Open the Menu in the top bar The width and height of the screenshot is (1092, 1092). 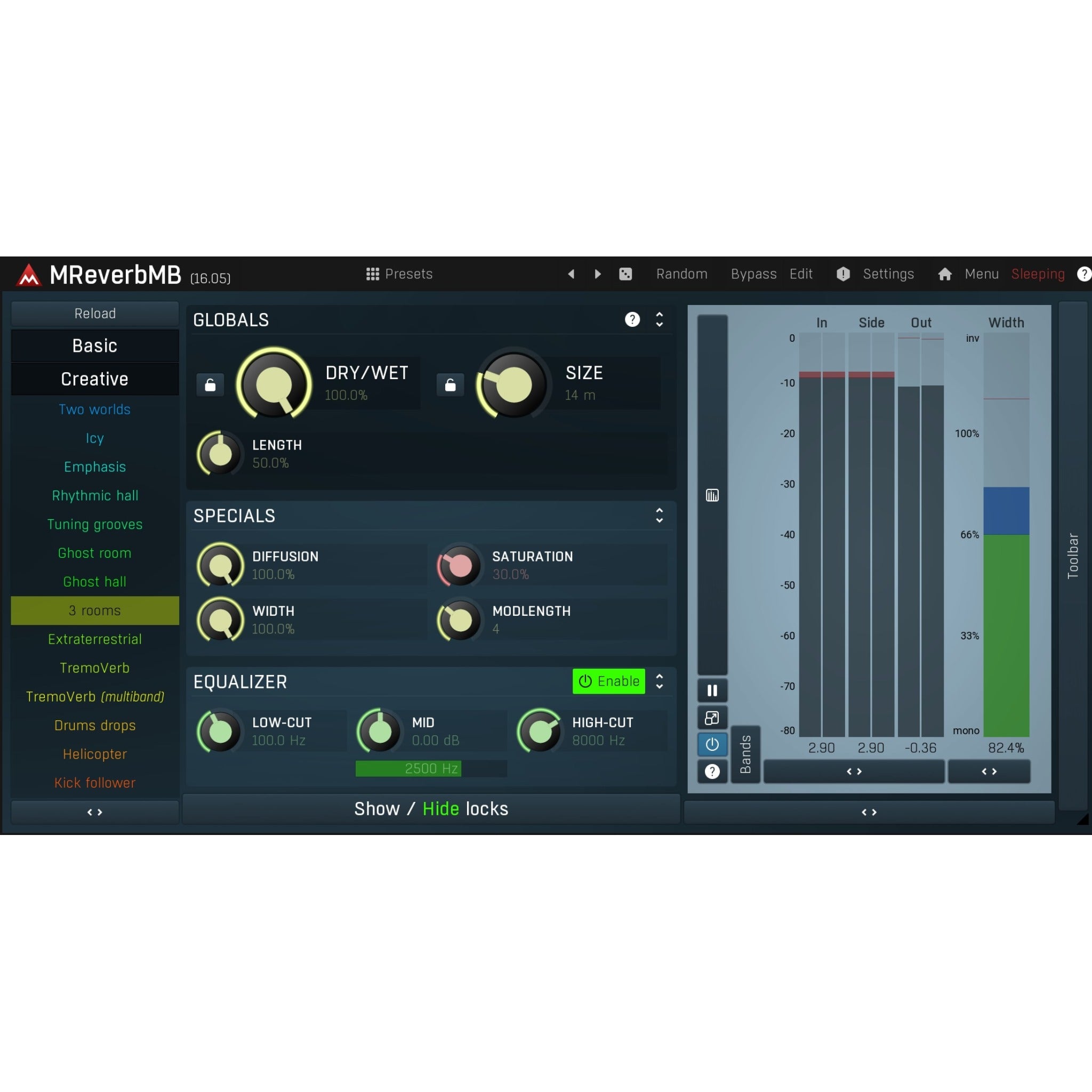981,274
